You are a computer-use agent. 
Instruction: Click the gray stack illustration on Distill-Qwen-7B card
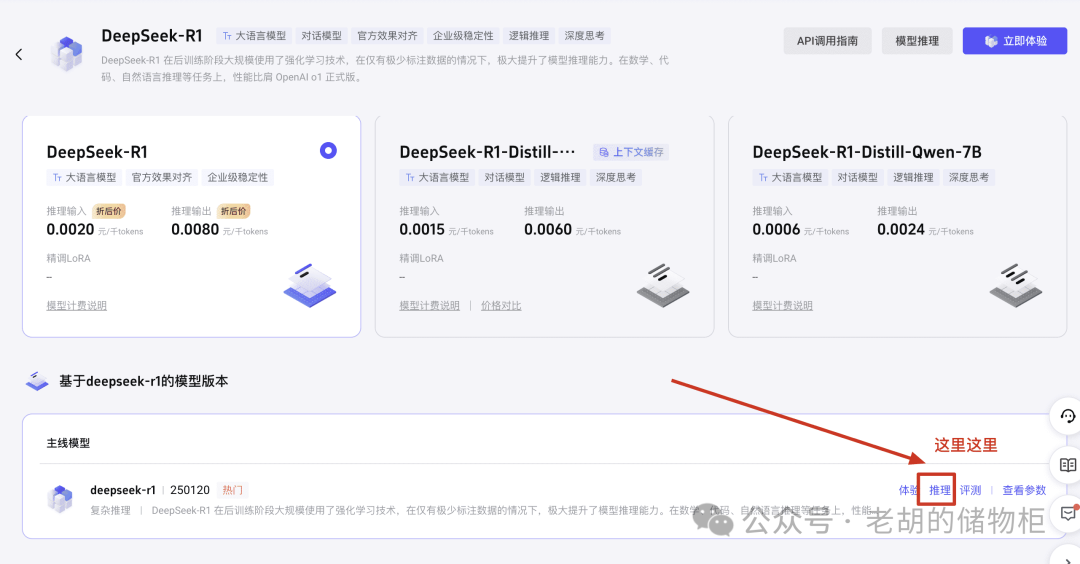tap(1015, 285)
